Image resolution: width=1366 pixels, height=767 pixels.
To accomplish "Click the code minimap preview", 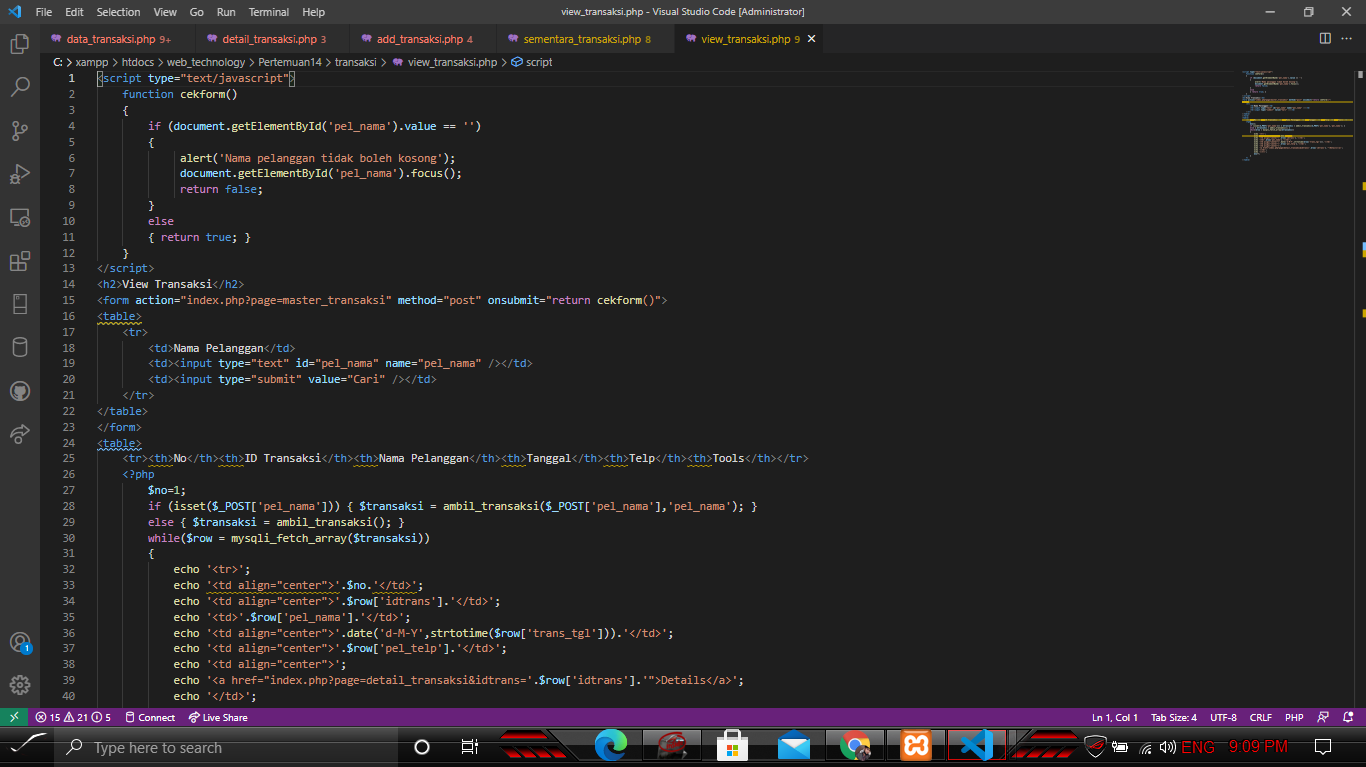I will (1298, 115).
